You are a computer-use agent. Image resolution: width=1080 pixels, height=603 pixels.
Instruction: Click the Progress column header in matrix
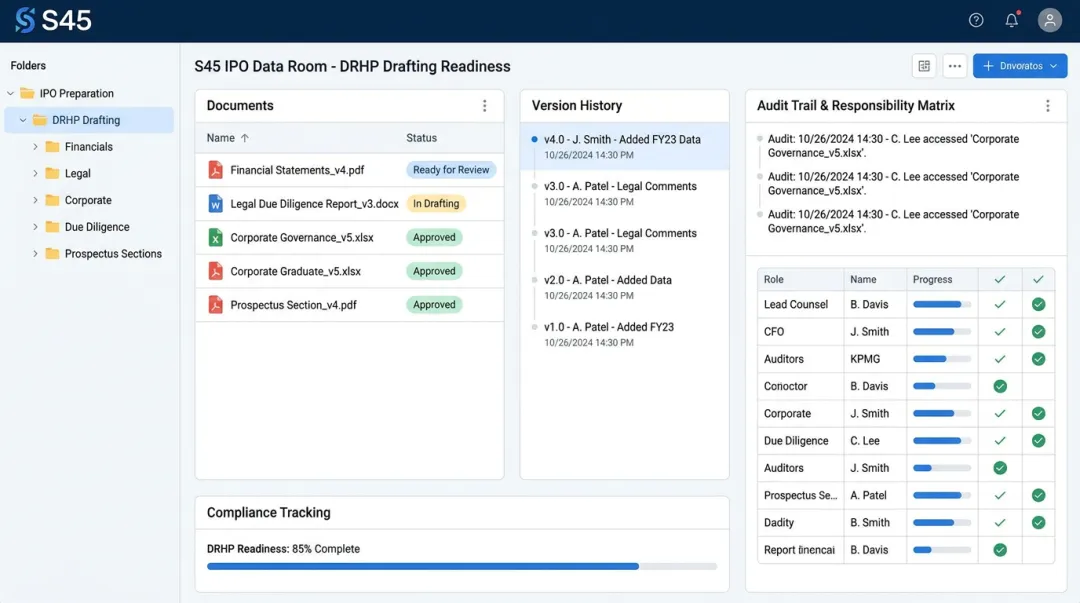932,279
